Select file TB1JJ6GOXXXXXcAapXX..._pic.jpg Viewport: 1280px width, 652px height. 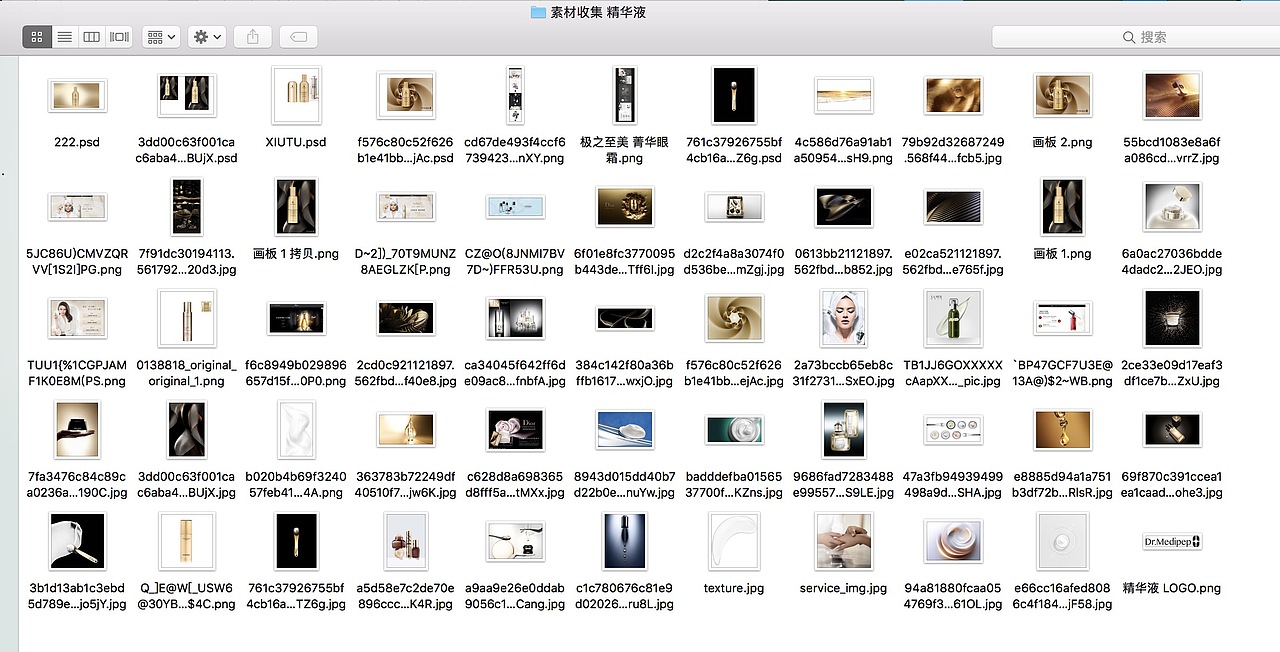tap(953, 319)
